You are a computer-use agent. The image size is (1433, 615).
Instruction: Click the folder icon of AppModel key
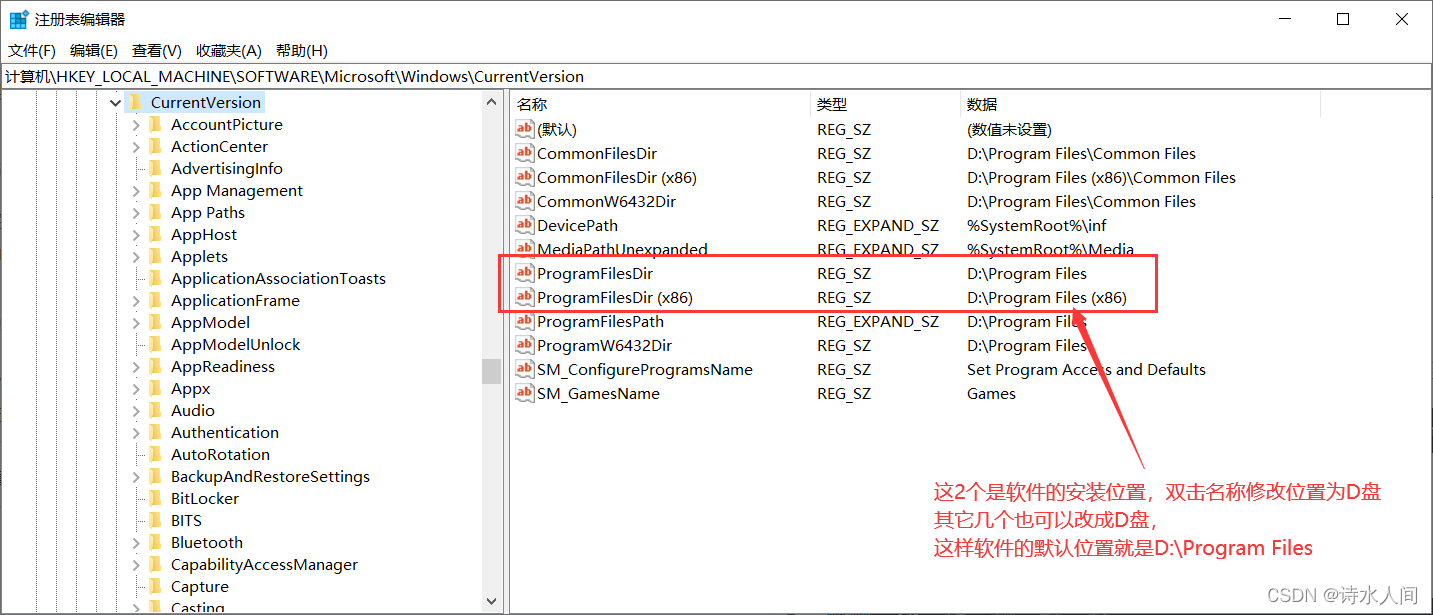[155, 322]
